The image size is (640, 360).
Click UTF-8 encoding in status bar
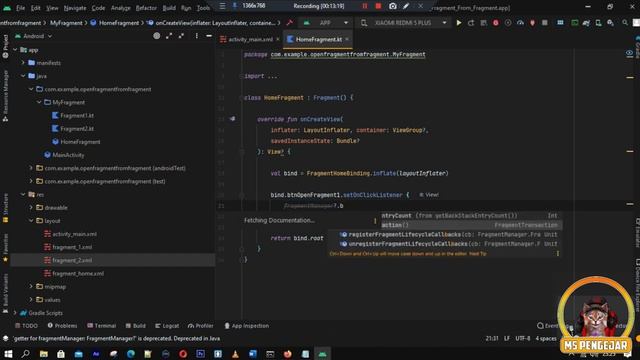522,338
